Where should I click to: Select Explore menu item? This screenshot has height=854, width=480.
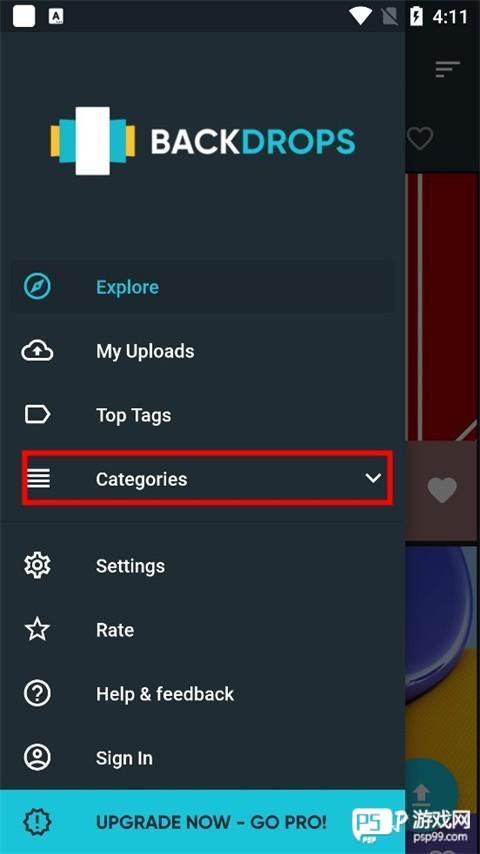(203, 286)
